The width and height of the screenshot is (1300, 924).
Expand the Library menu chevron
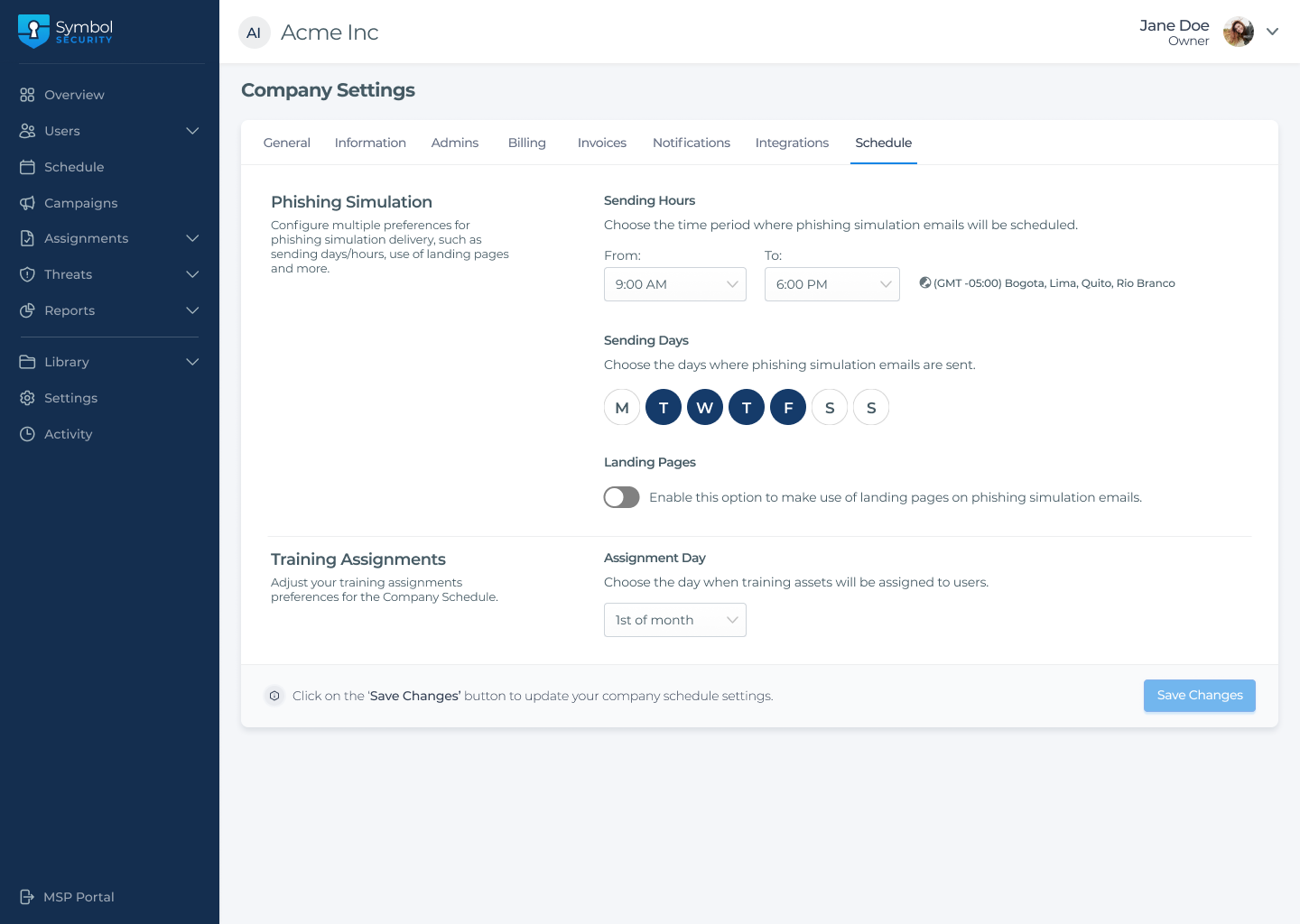[192, 362]
